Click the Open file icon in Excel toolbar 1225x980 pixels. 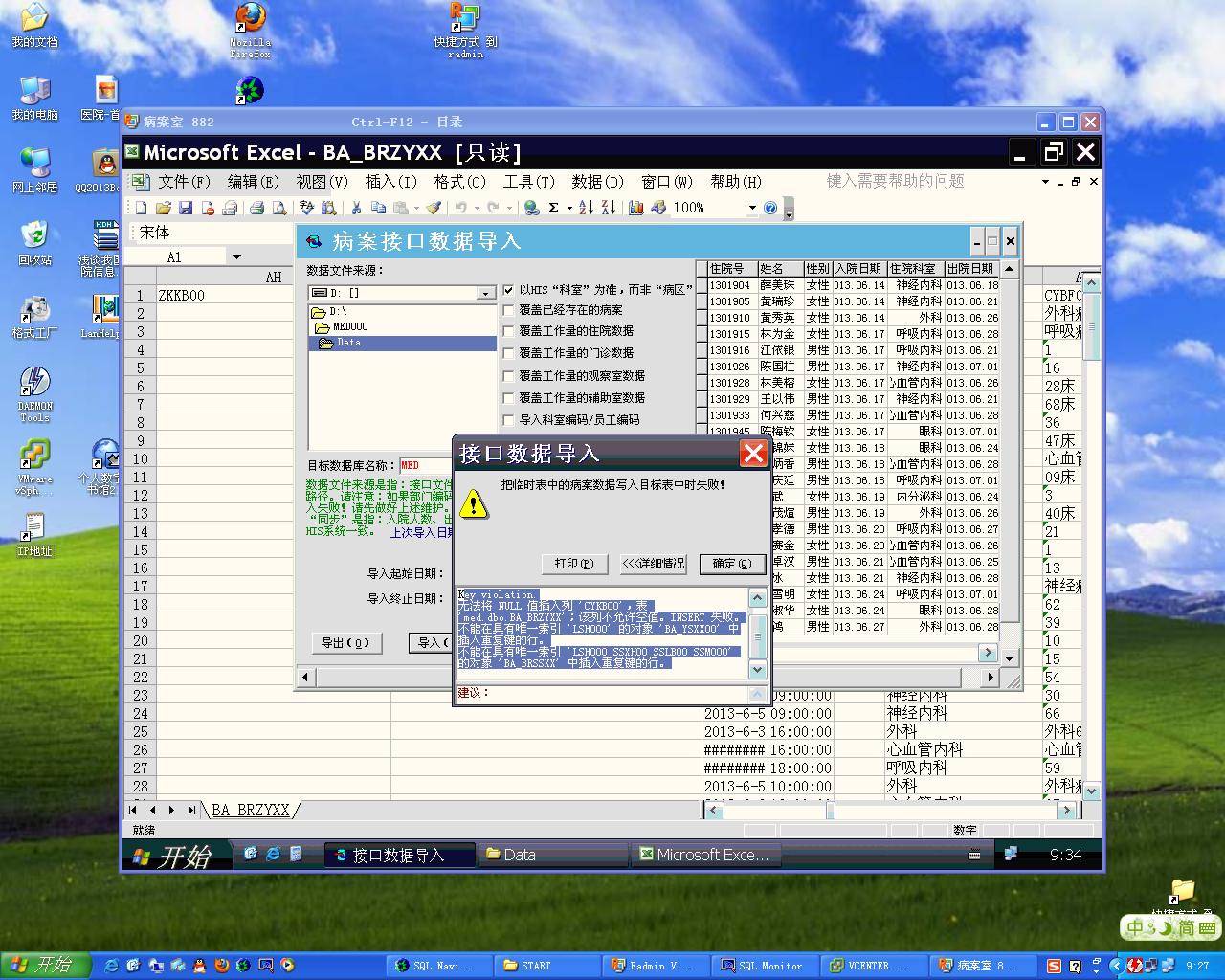[x=164, y=208]
